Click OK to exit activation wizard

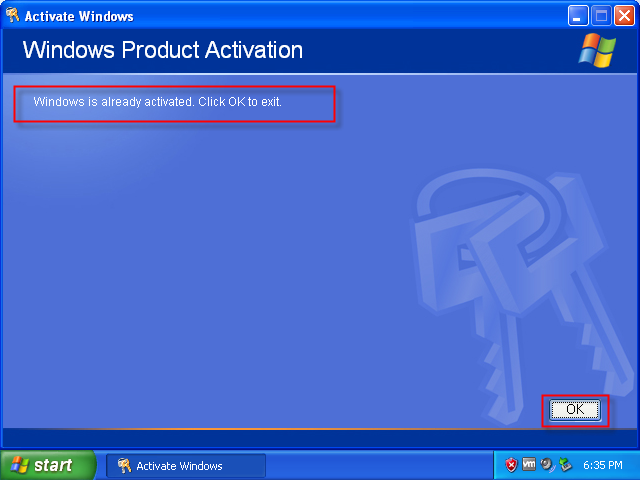pyautogui.click(x=575, y=410)
